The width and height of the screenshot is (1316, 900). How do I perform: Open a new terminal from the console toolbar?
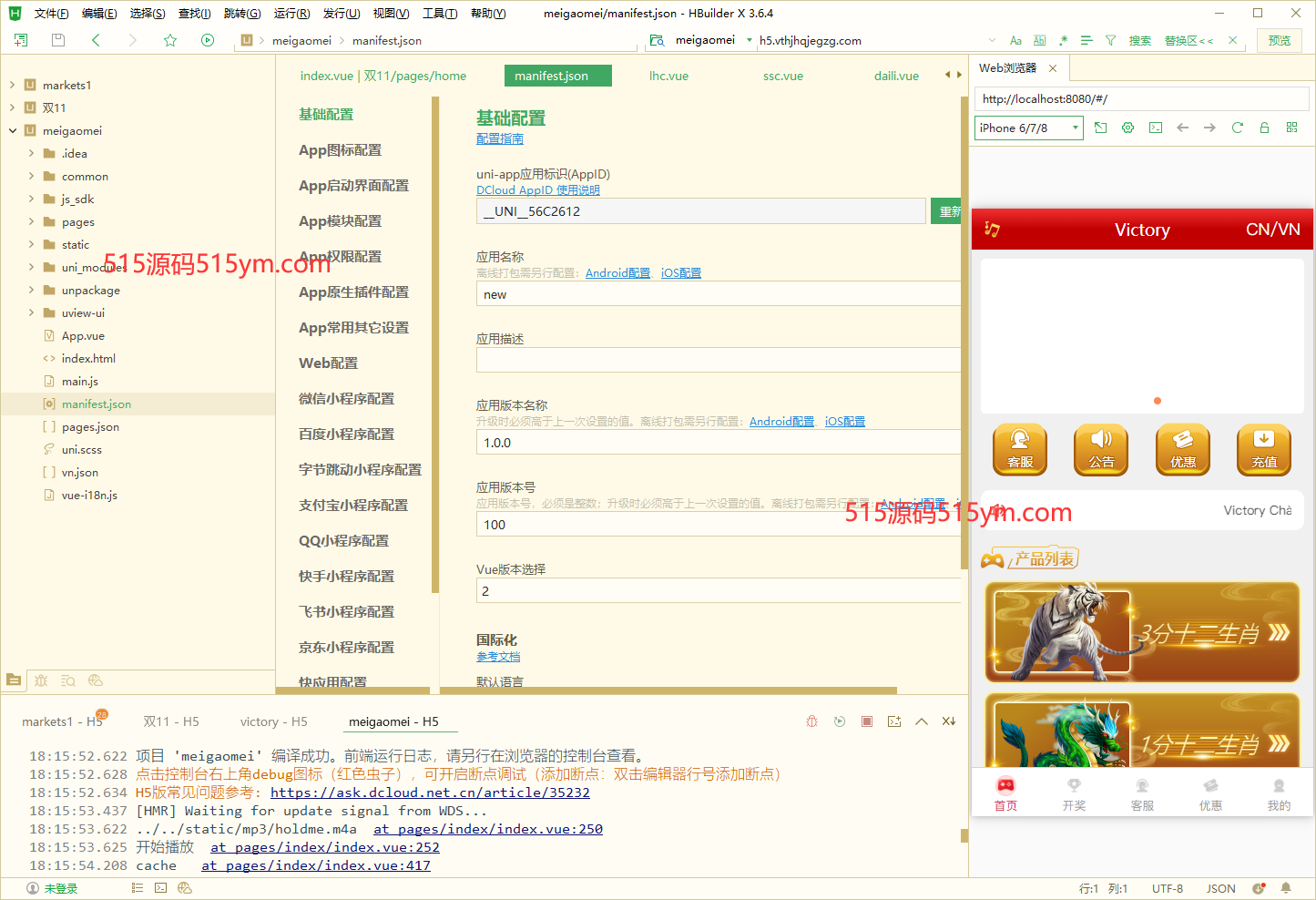tap(894, 721)
